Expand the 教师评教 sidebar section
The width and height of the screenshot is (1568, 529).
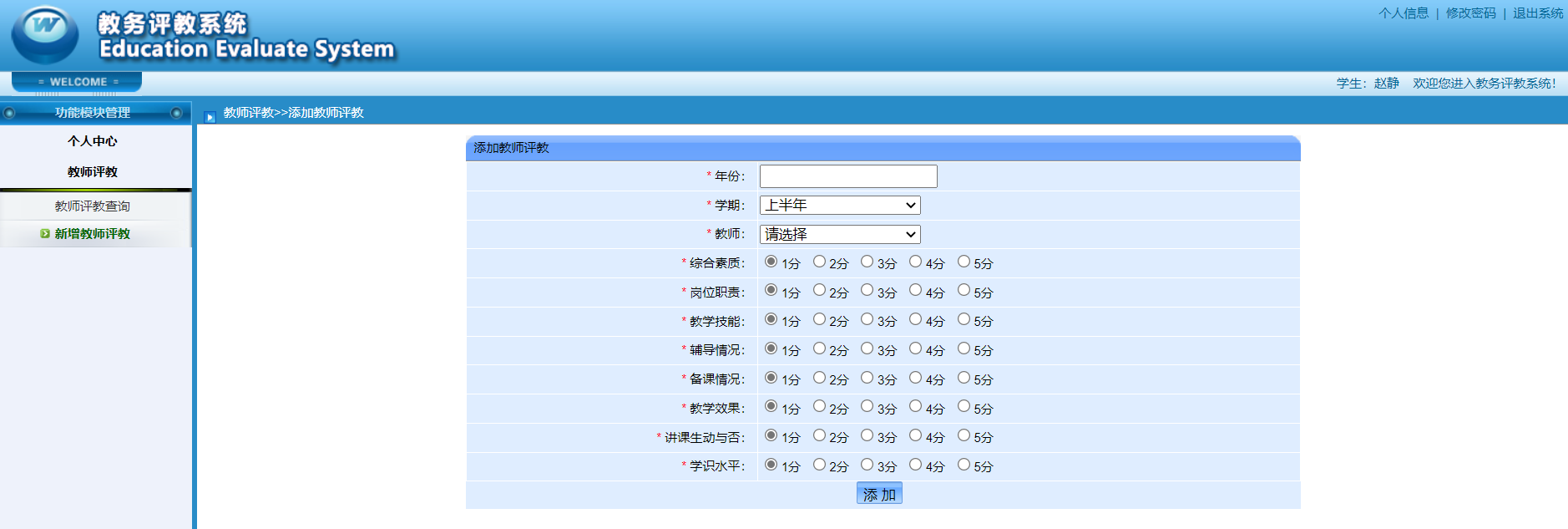point(93,172)
